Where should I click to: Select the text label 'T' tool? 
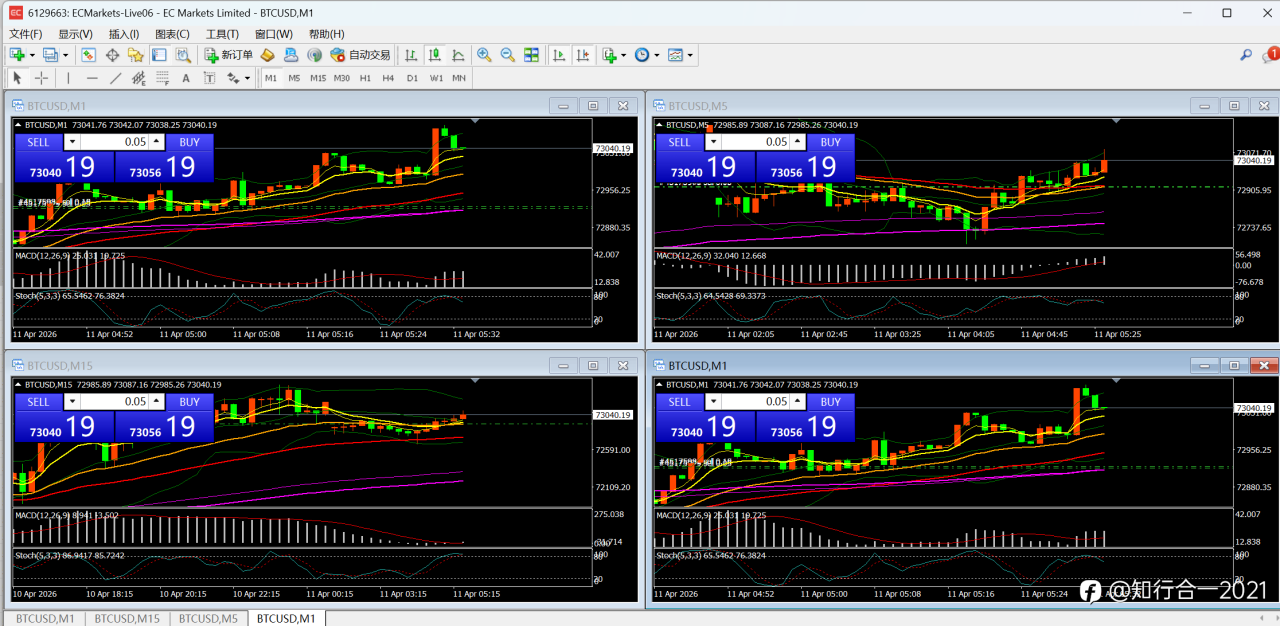click(210, 78)
